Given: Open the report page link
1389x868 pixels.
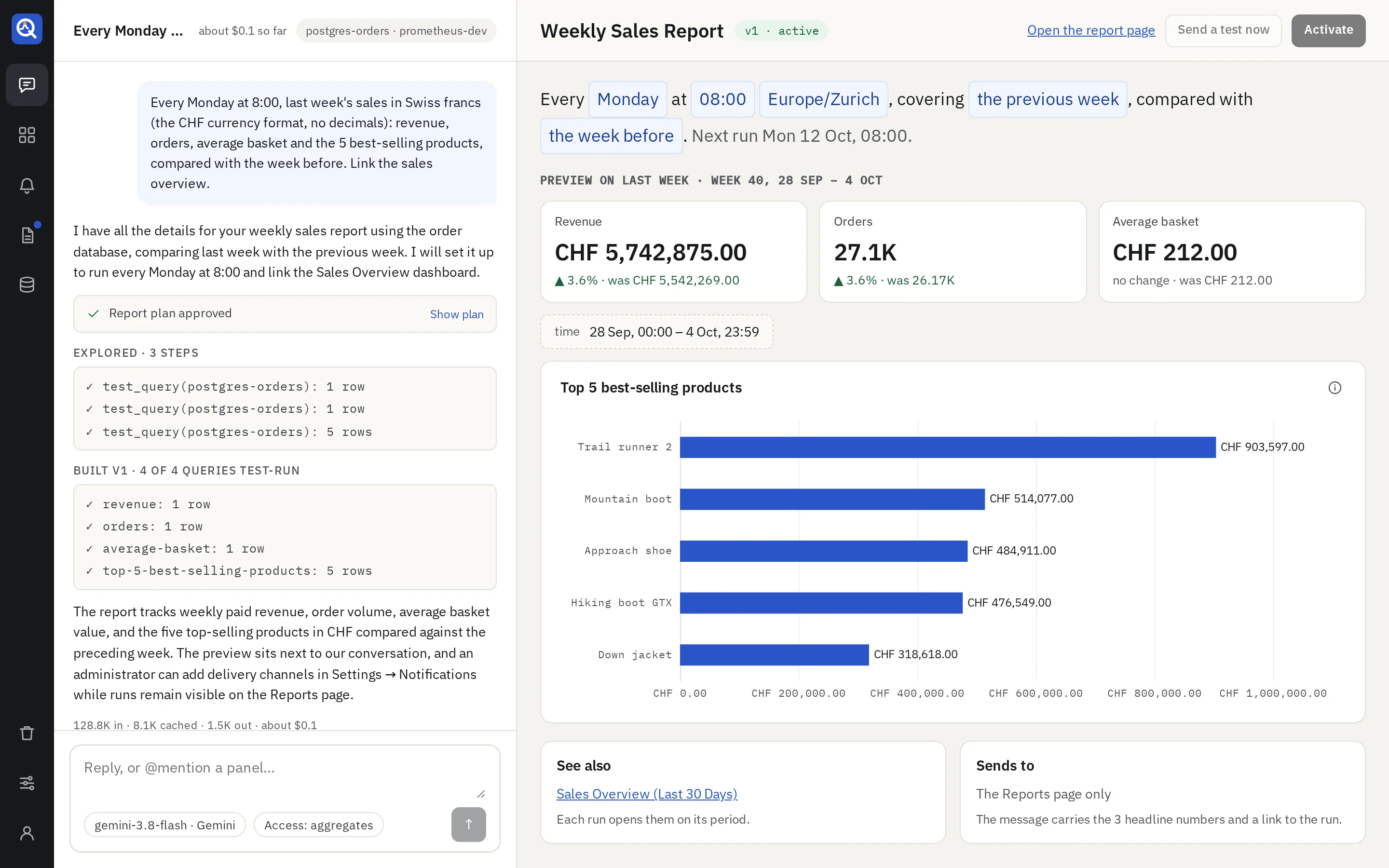Looking at the screenshot, I should click(1090, 30).
